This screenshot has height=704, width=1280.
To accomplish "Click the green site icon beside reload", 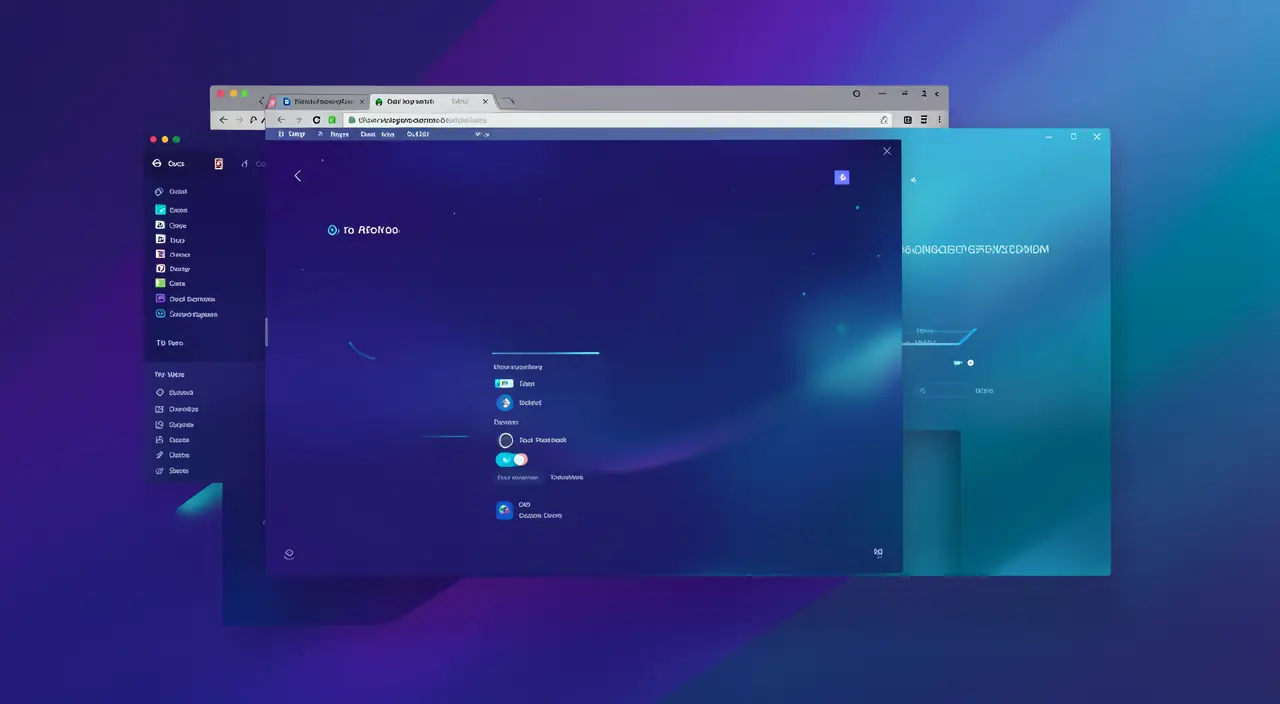I will [332, 119].
